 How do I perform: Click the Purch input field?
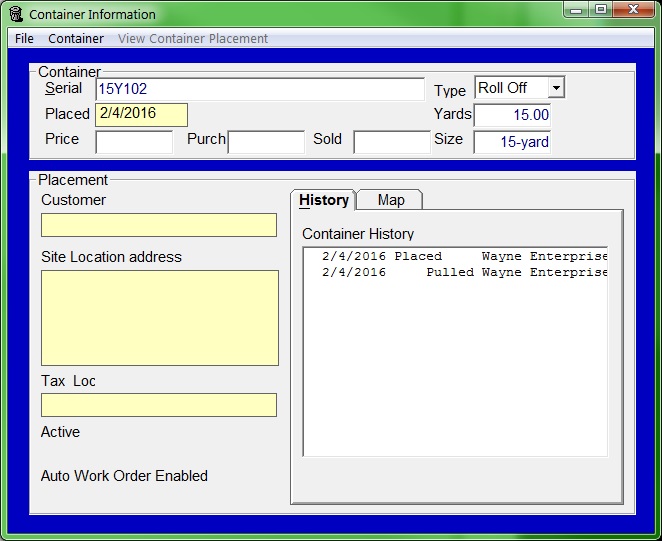tap(266, 141)
